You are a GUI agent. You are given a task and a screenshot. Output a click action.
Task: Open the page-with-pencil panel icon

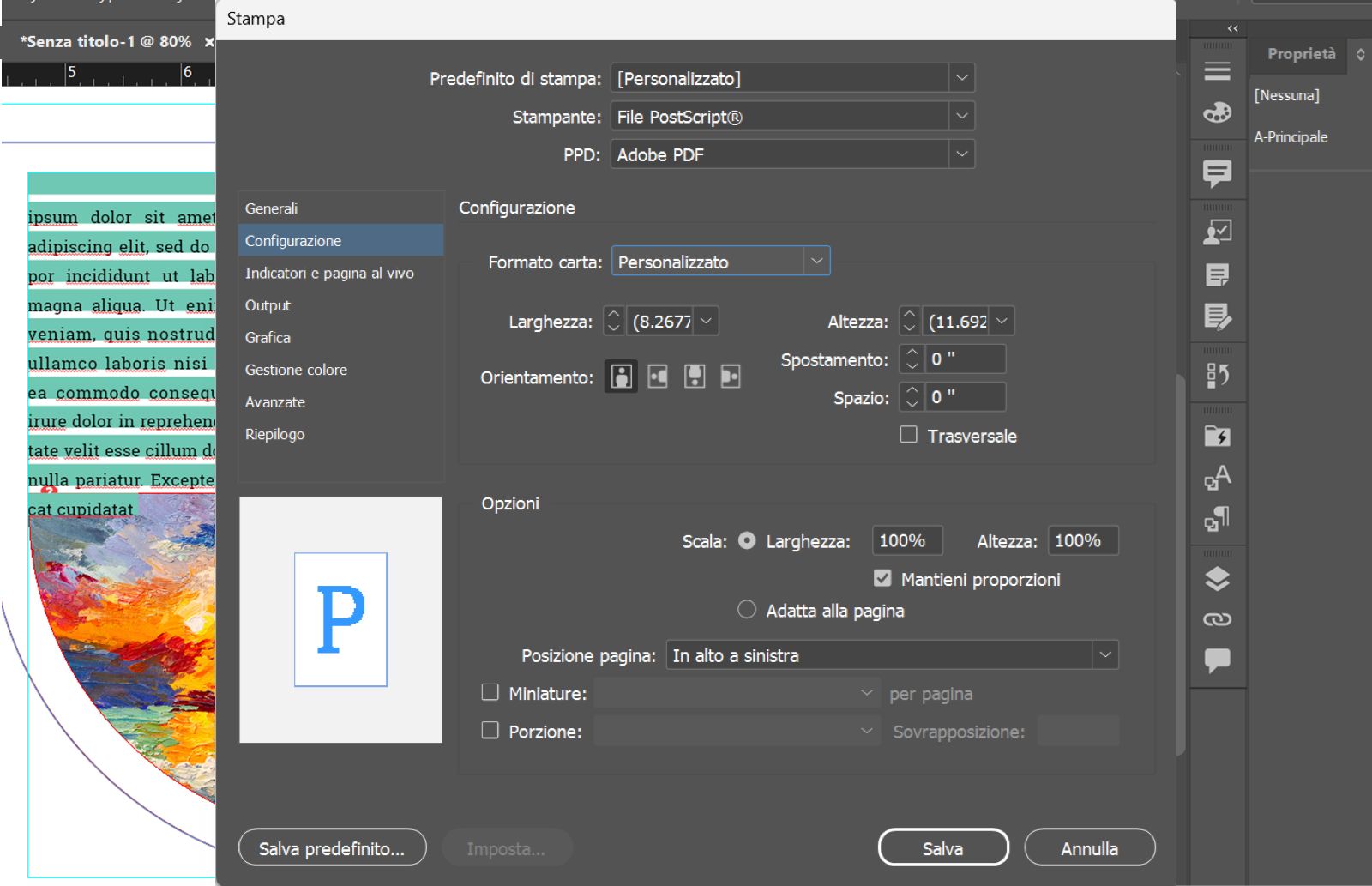click(1217, 316)
